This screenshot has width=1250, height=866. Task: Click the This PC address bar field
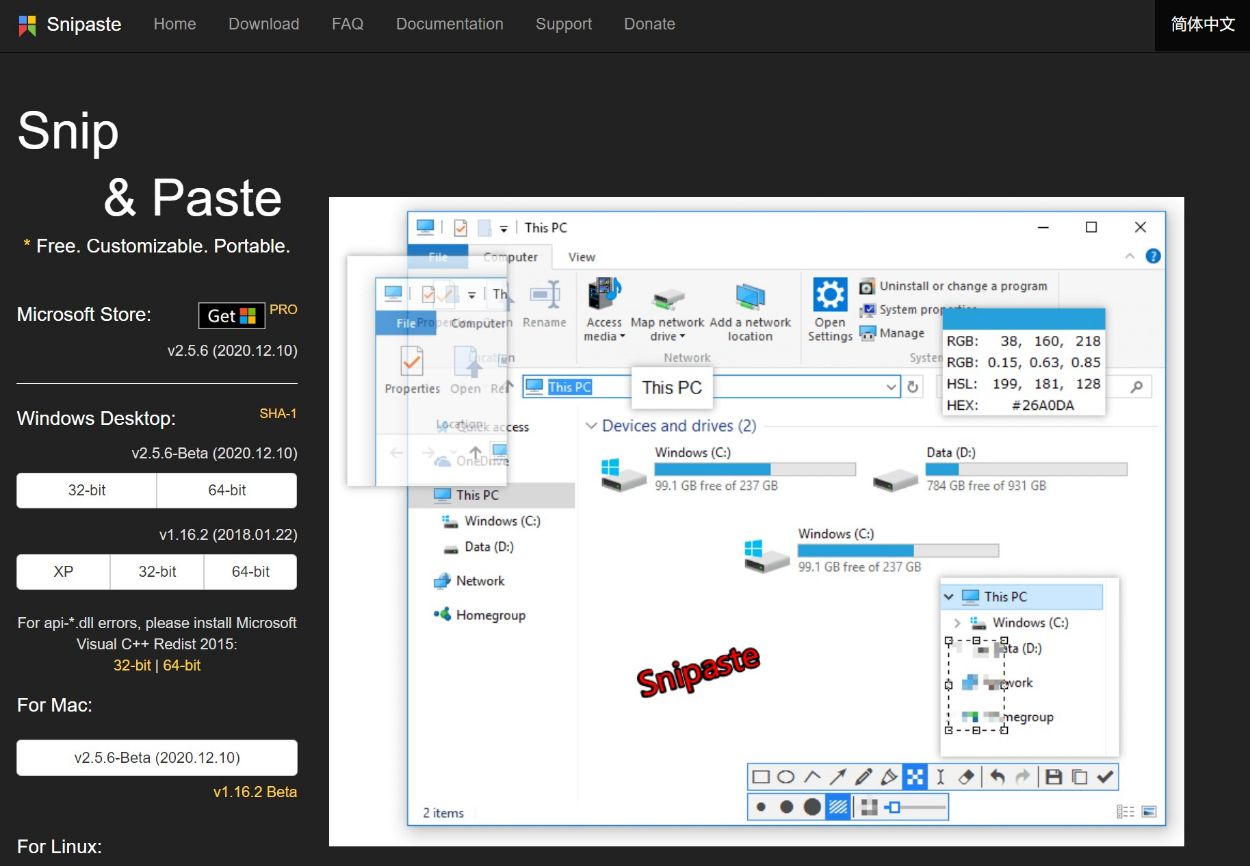[712, 387]
